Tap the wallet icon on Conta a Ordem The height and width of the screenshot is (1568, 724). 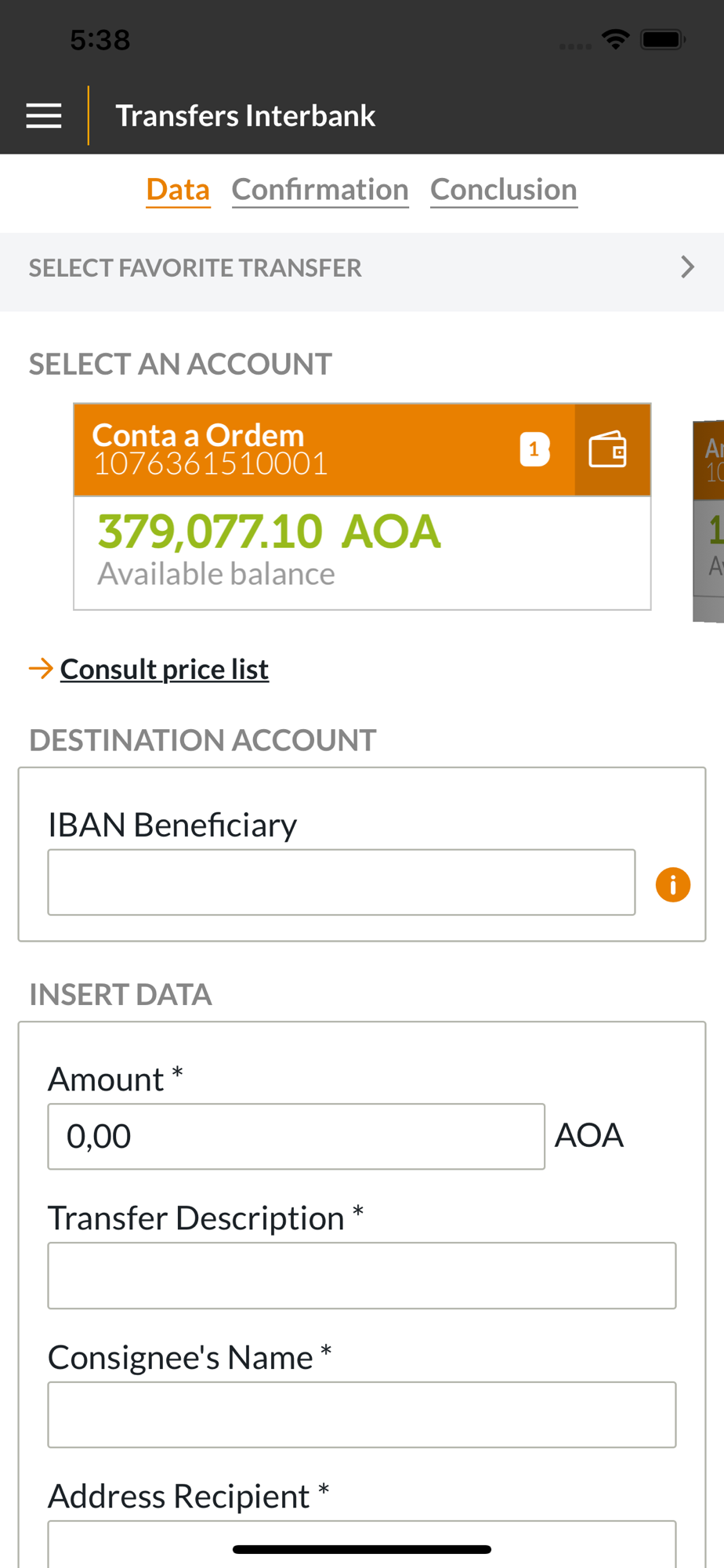point(608,450)
